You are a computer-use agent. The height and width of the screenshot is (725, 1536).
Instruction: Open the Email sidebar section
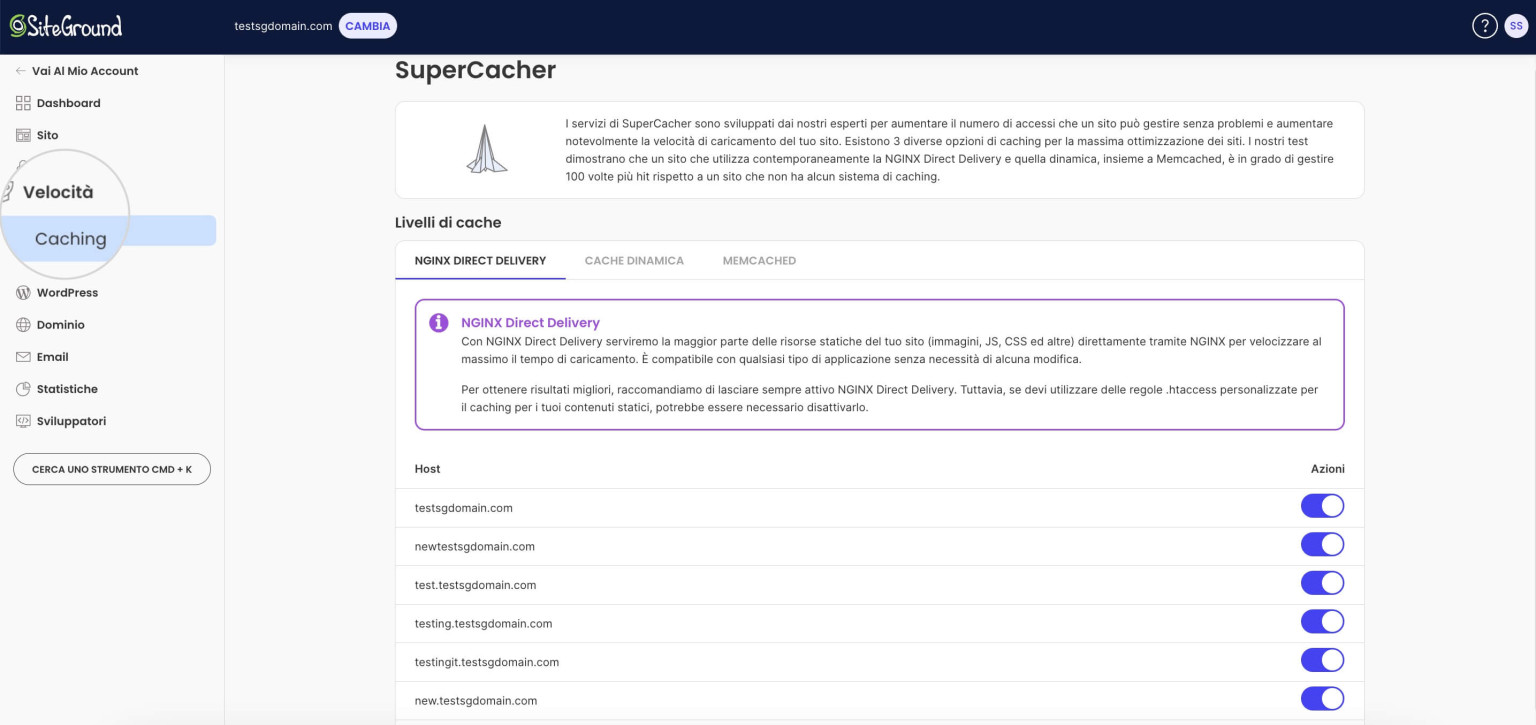point(52,357)
